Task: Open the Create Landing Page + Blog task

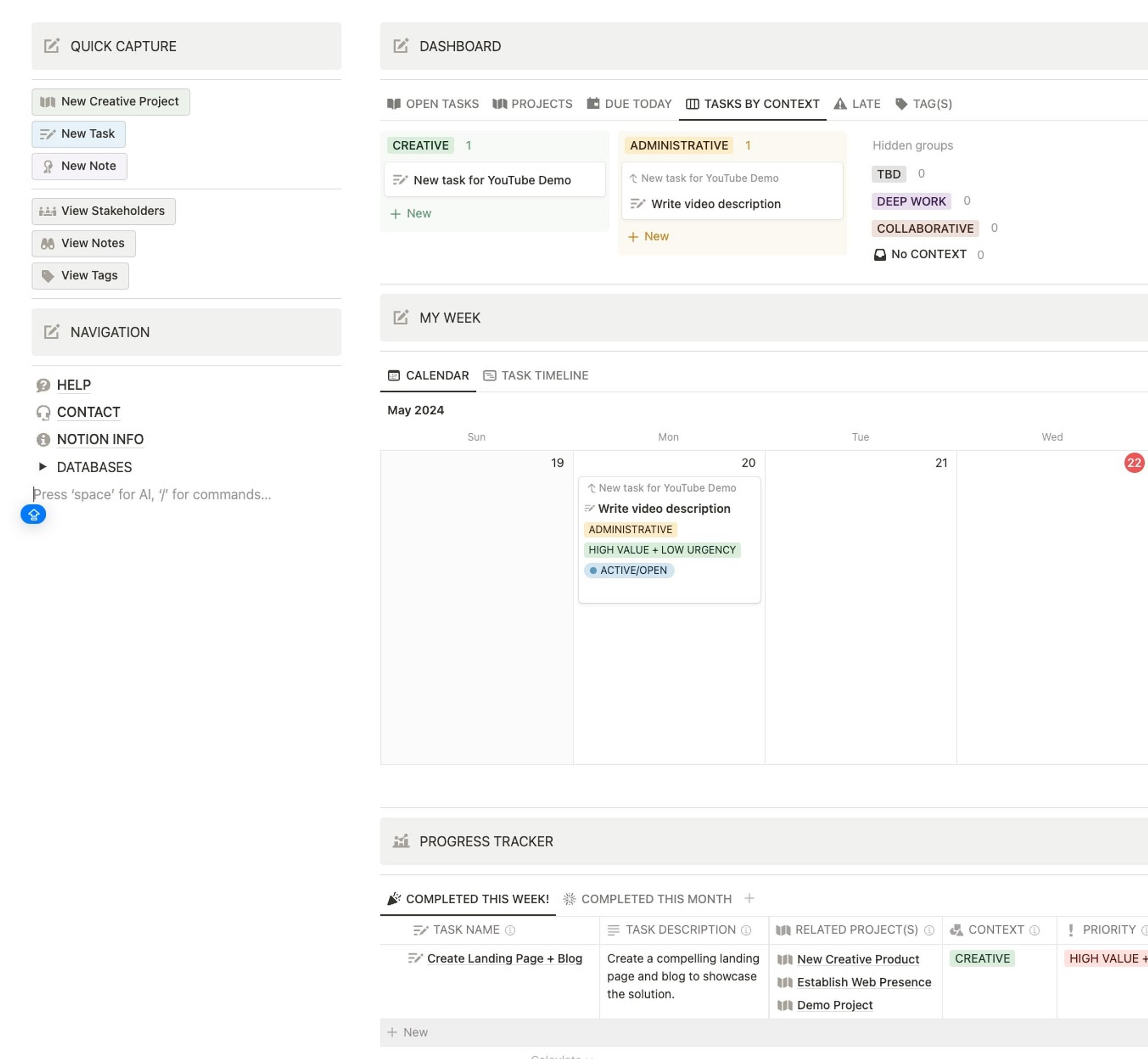Action: point(504,958)
